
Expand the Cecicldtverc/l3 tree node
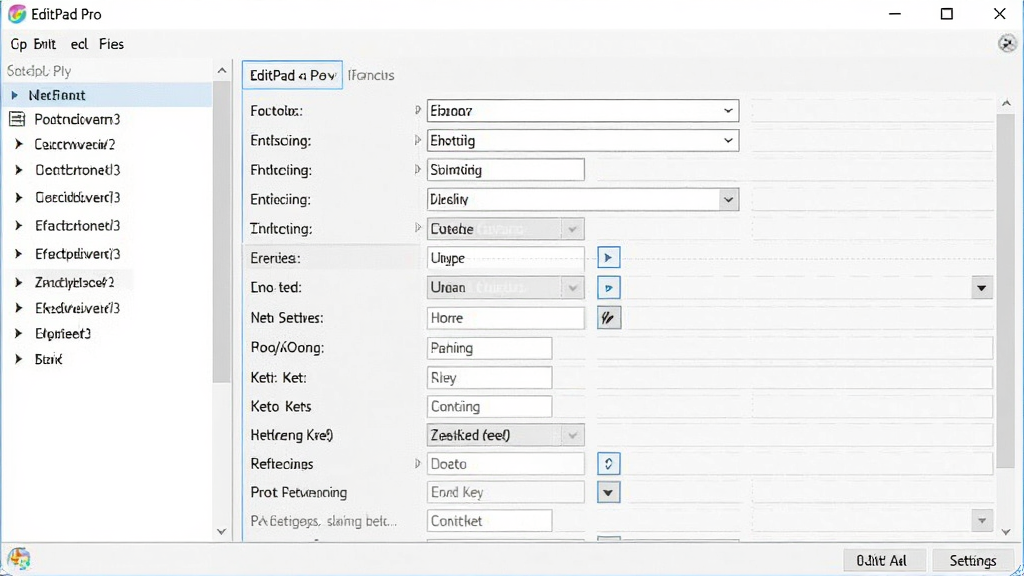coord(19,197)
